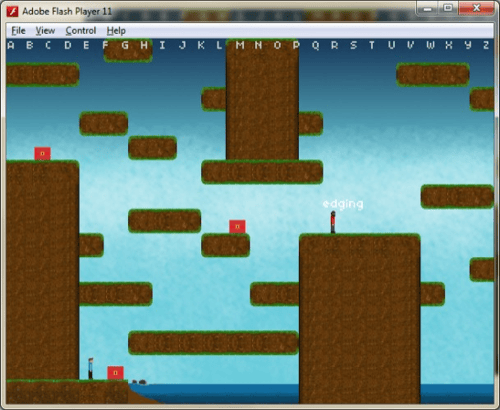Click the red crate on the middle platform

(x=237, y=227)
